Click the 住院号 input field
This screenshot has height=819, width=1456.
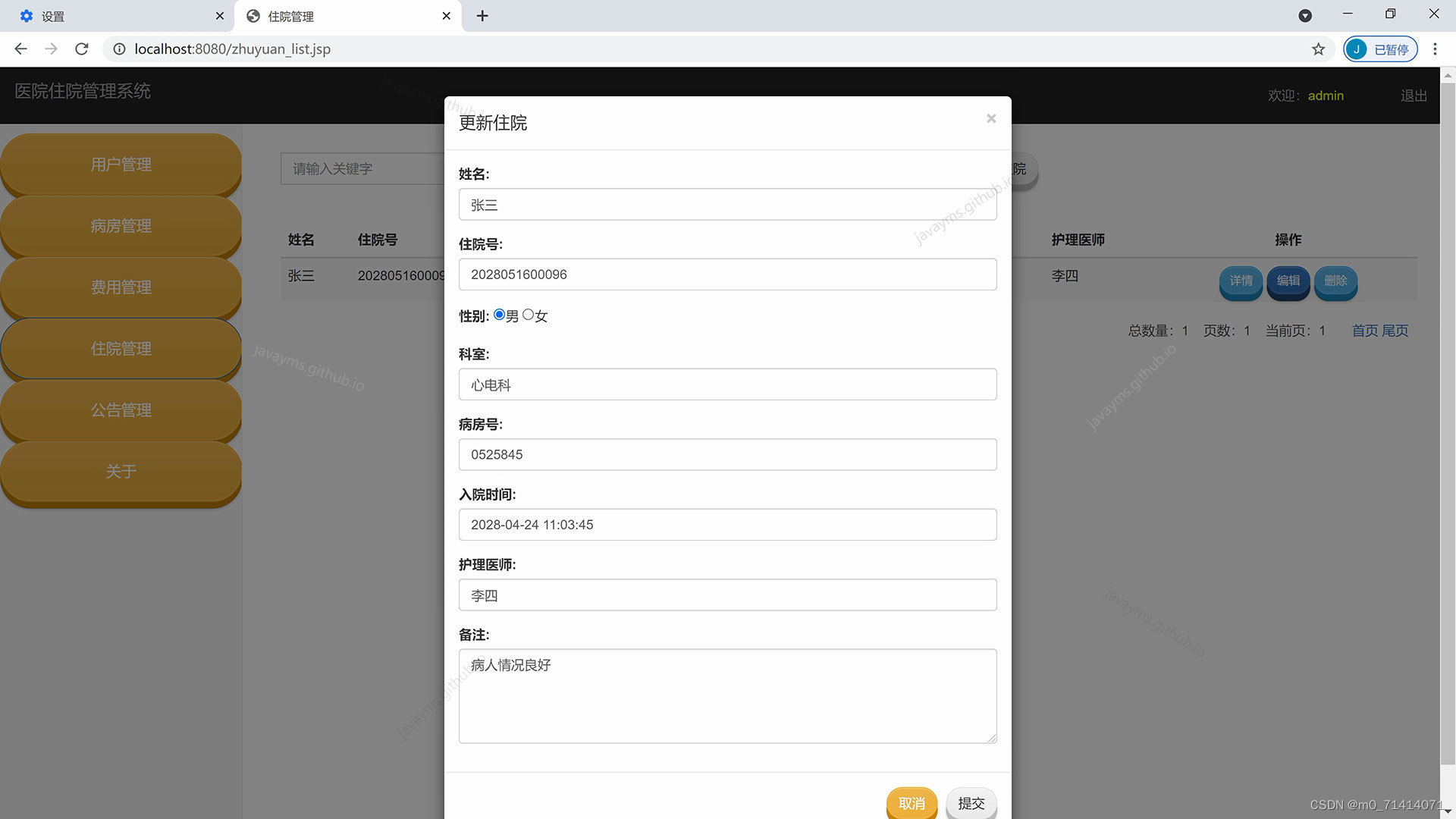(x=727, y=275)
